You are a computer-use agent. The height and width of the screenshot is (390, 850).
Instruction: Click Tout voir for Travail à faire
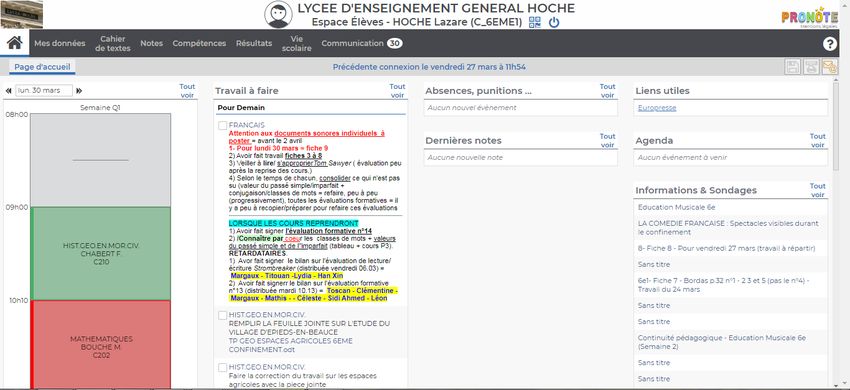point(397,91)
